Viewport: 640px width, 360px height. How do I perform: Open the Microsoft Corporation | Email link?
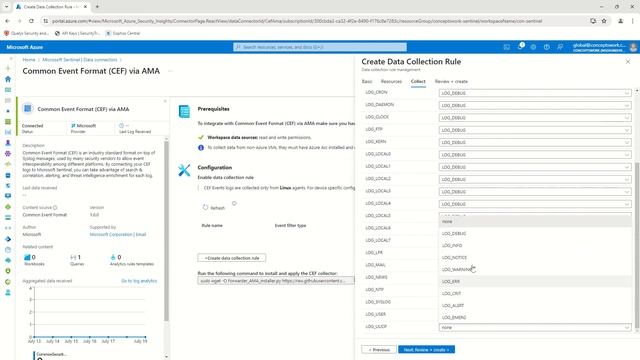pos(118,234)
